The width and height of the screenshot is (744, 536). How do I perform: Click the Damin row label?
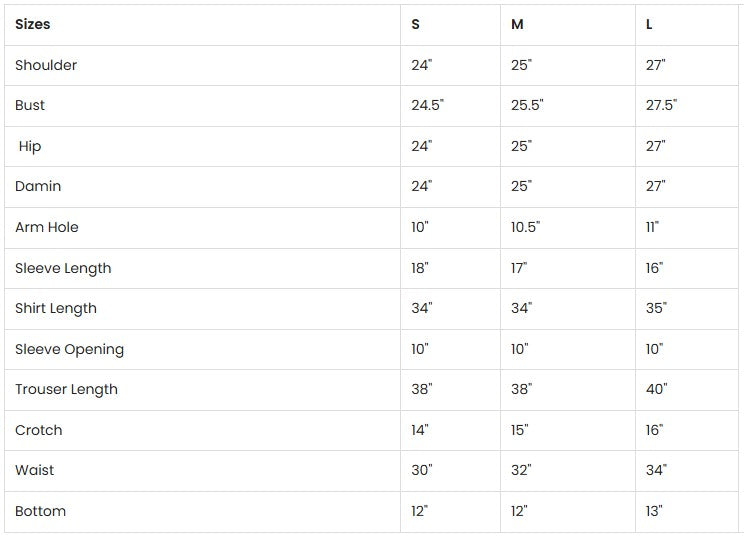coord(38,186)
